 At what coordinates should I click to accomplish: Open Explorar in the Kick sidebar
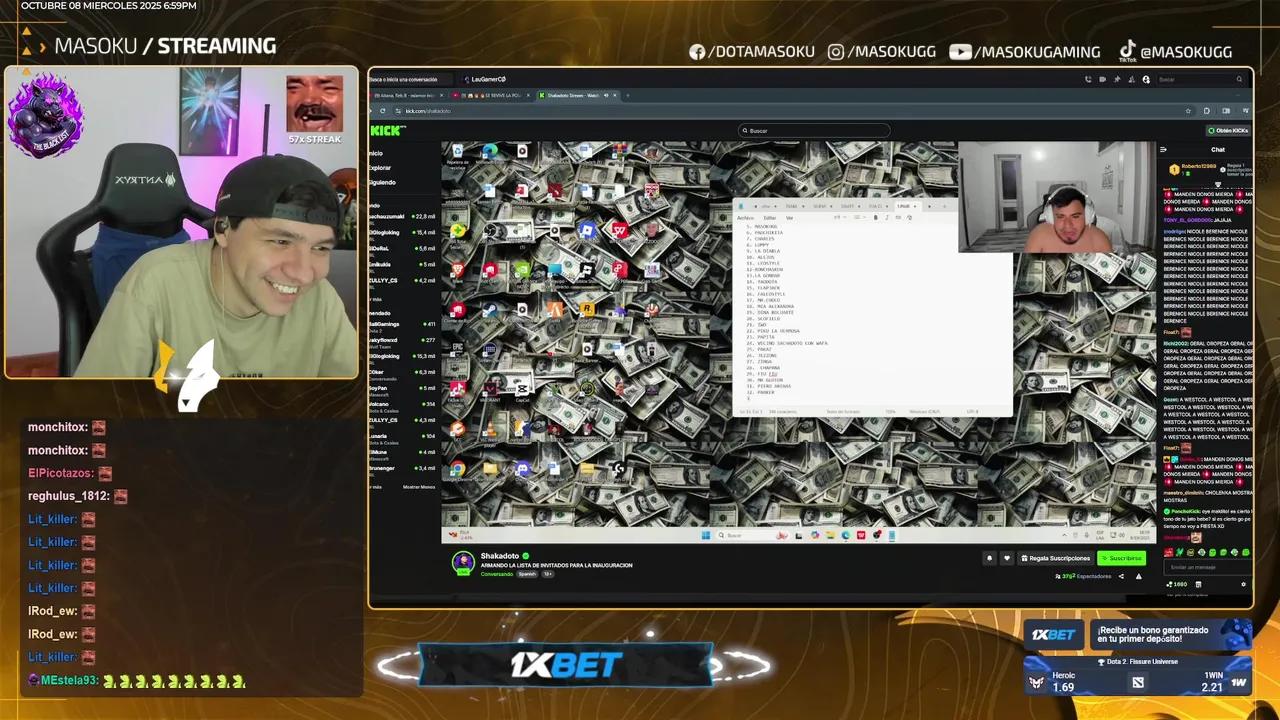tap(380, 168)
